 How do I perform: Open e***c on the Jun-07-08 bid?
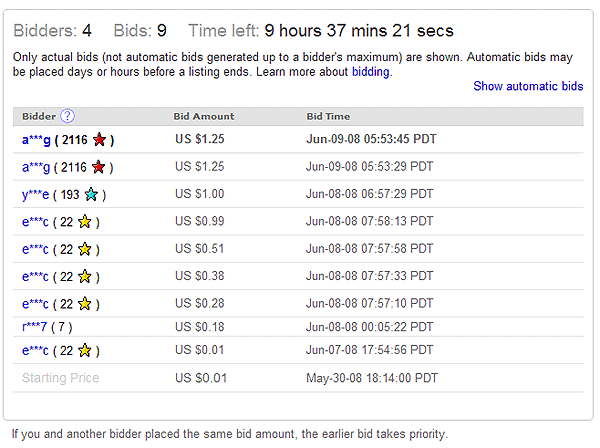(x=35, y=350)
